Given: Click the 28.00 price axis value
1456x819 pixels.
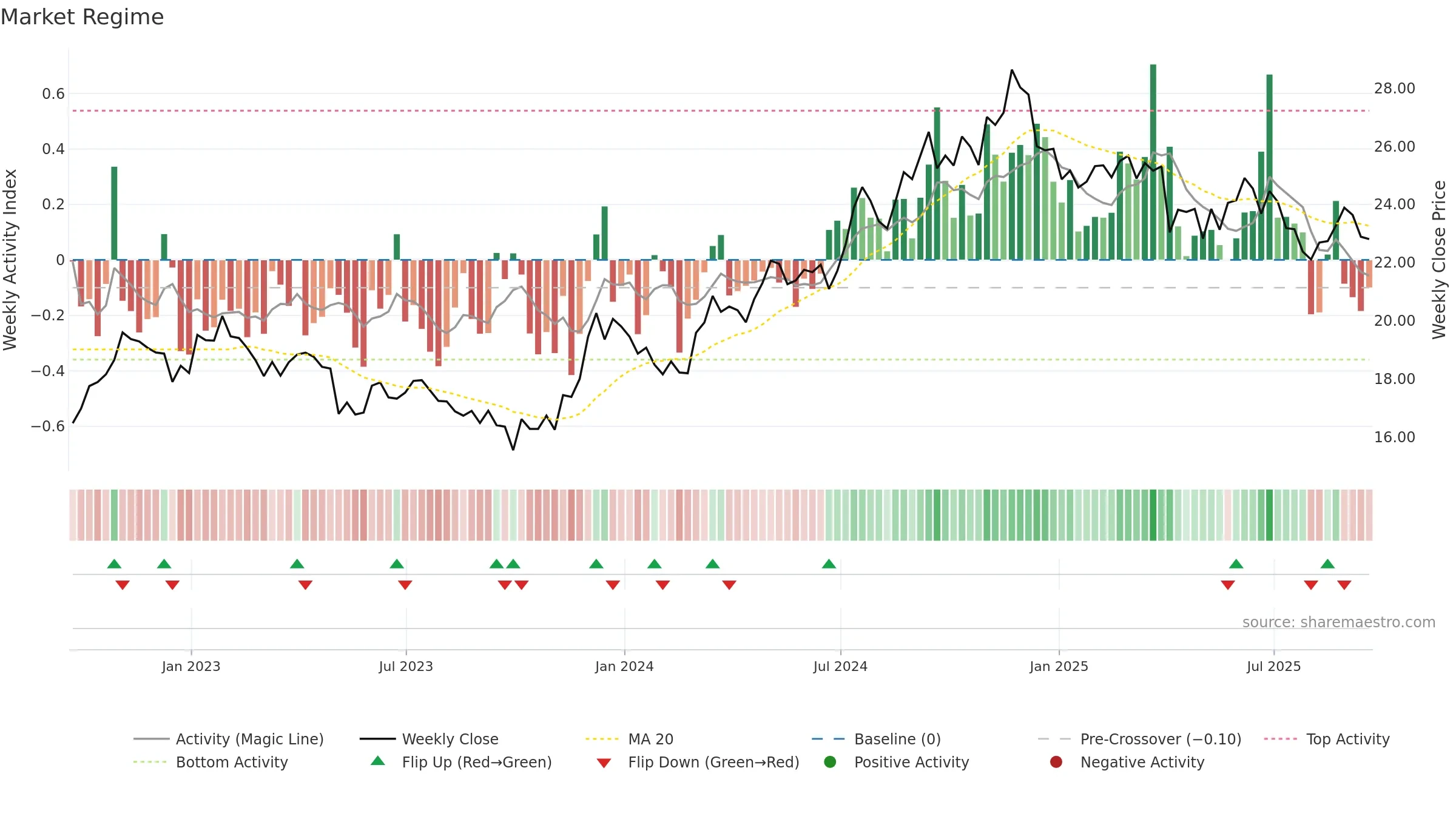Looking at the screenshot, I should [1394, 89].
